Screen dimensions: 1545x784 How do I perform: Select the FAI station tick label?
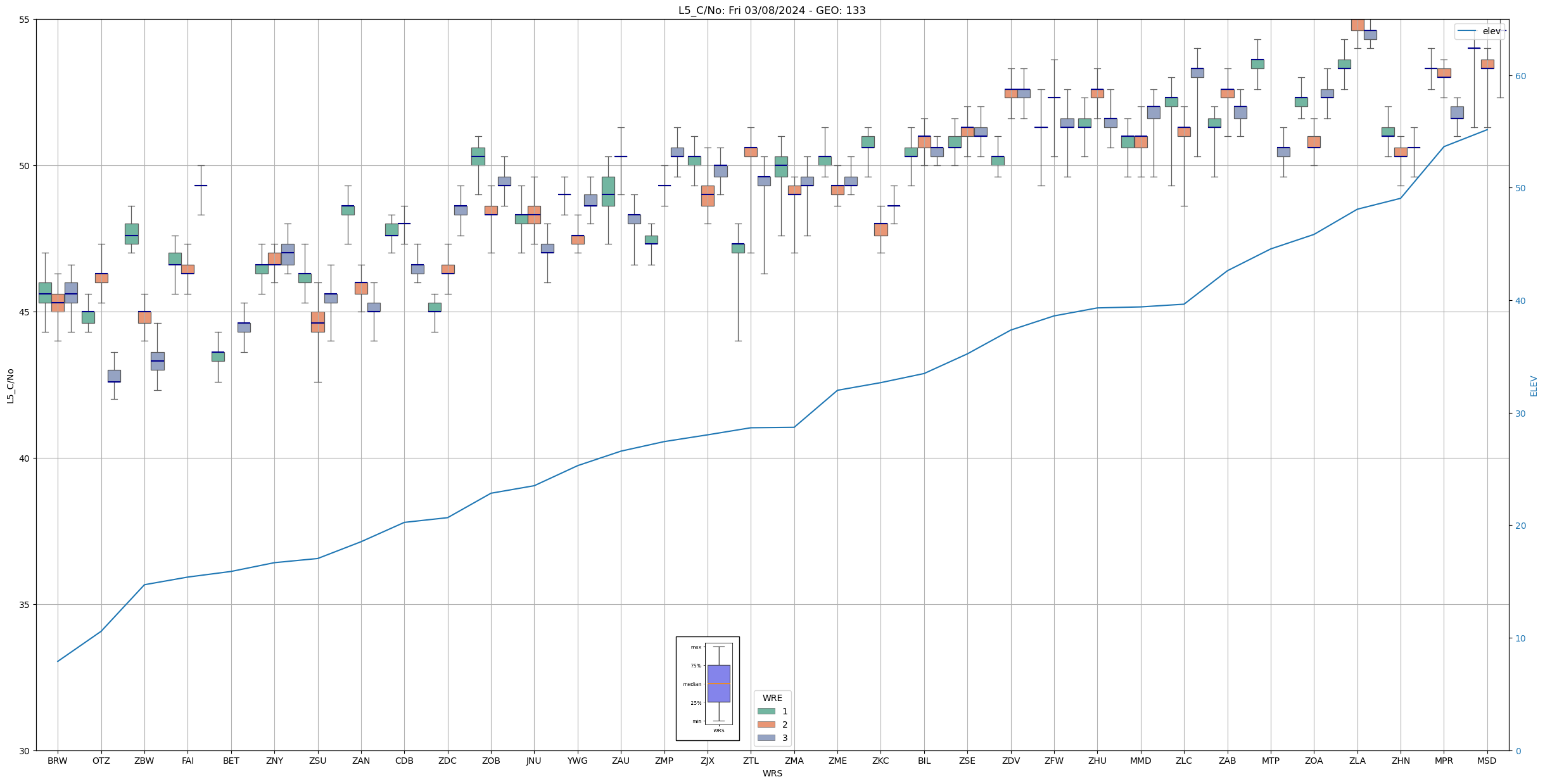(x=188, y=761)
